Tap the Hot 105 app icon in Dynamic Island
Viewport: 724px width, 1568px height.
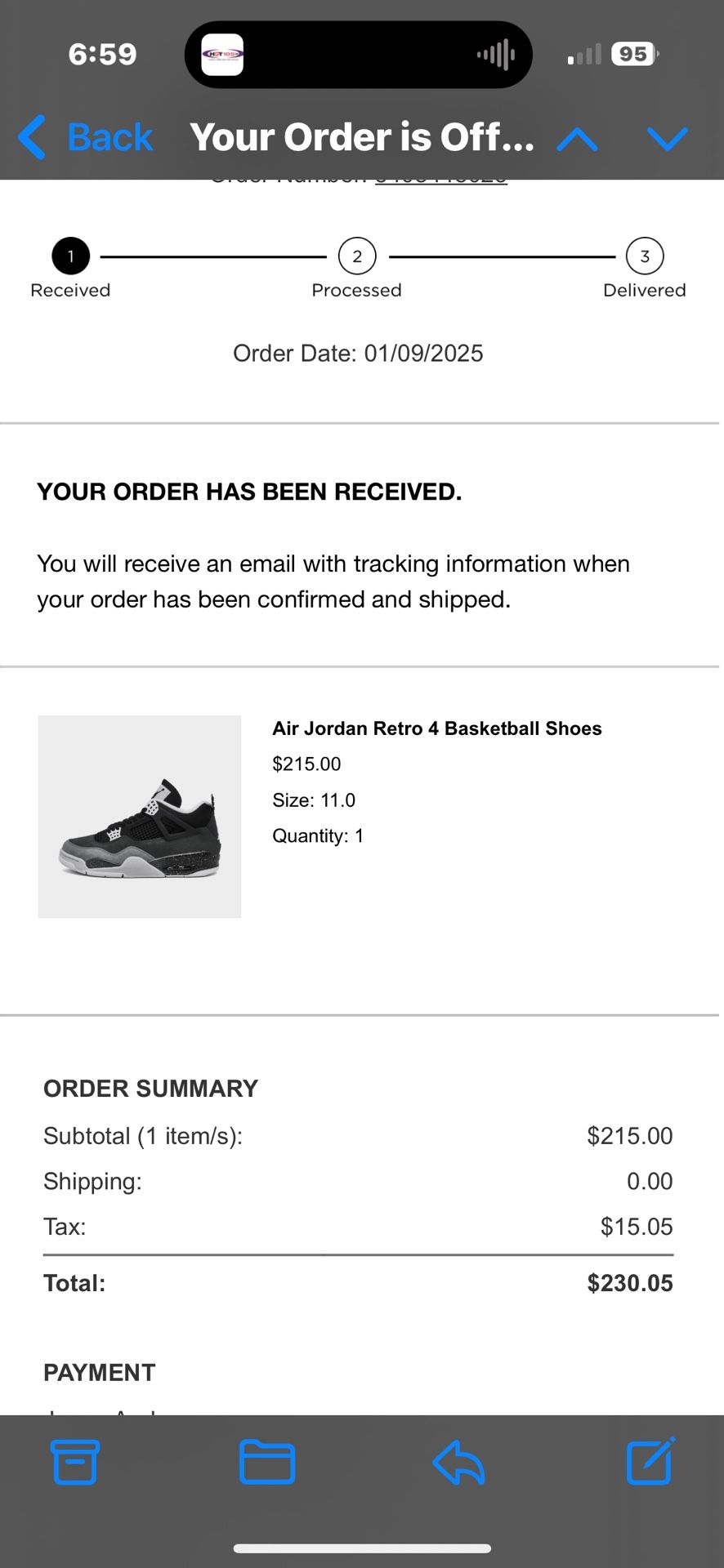tap(221, 55)
